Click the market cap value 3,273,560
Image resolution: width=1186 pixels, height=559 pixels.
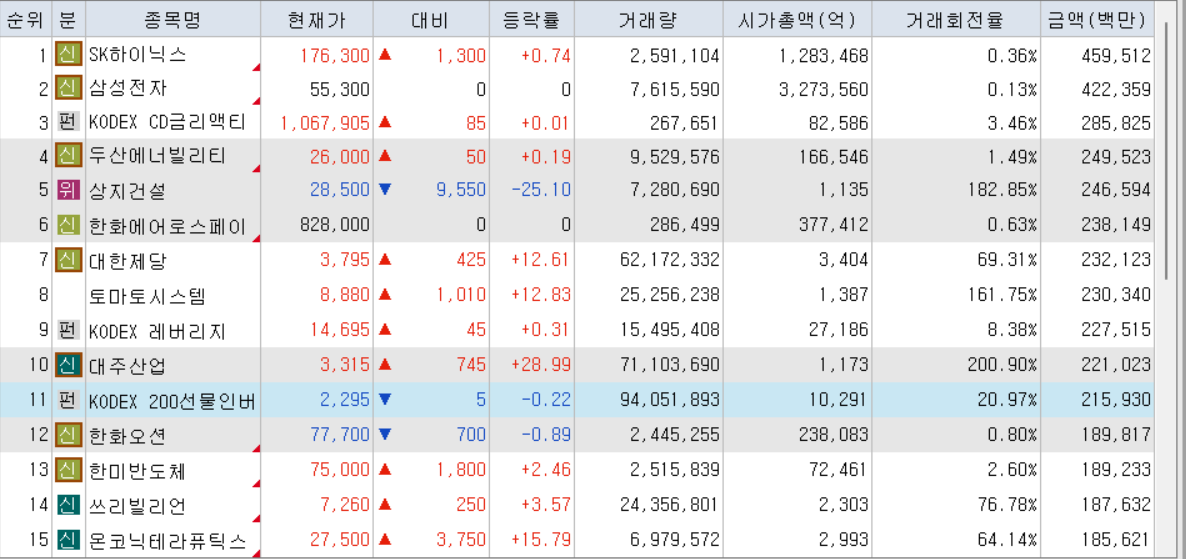pyautogui.click(x=824, y=89)
